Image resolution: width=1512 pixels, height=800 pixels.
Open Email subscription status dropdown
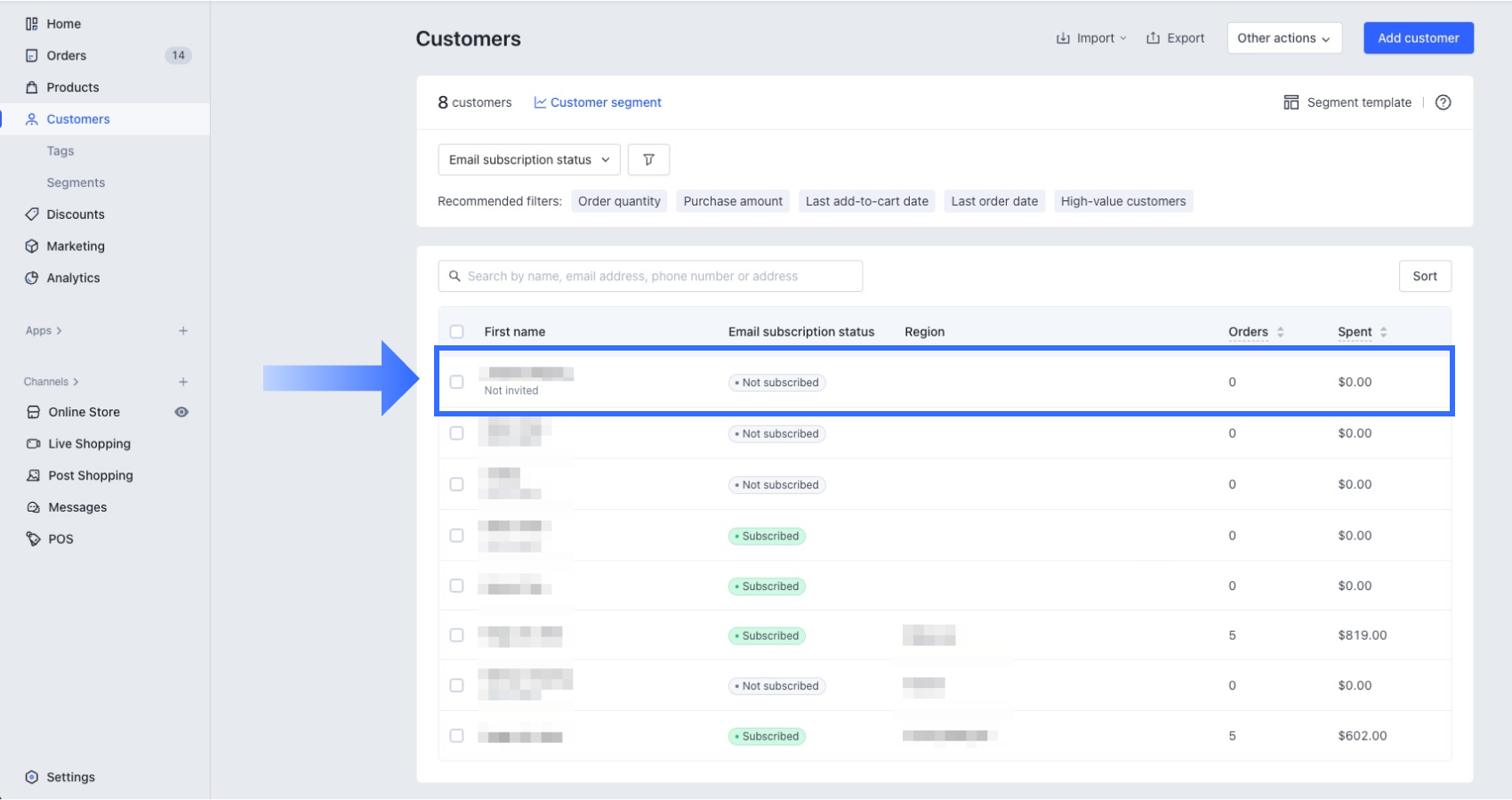528,160
